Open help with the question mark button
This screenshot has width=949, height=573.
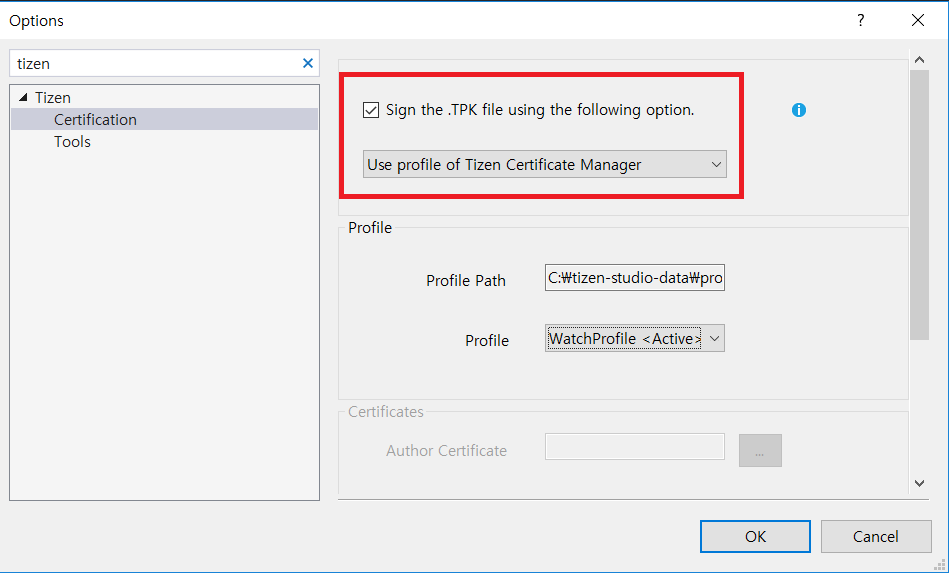click(860, 20)
